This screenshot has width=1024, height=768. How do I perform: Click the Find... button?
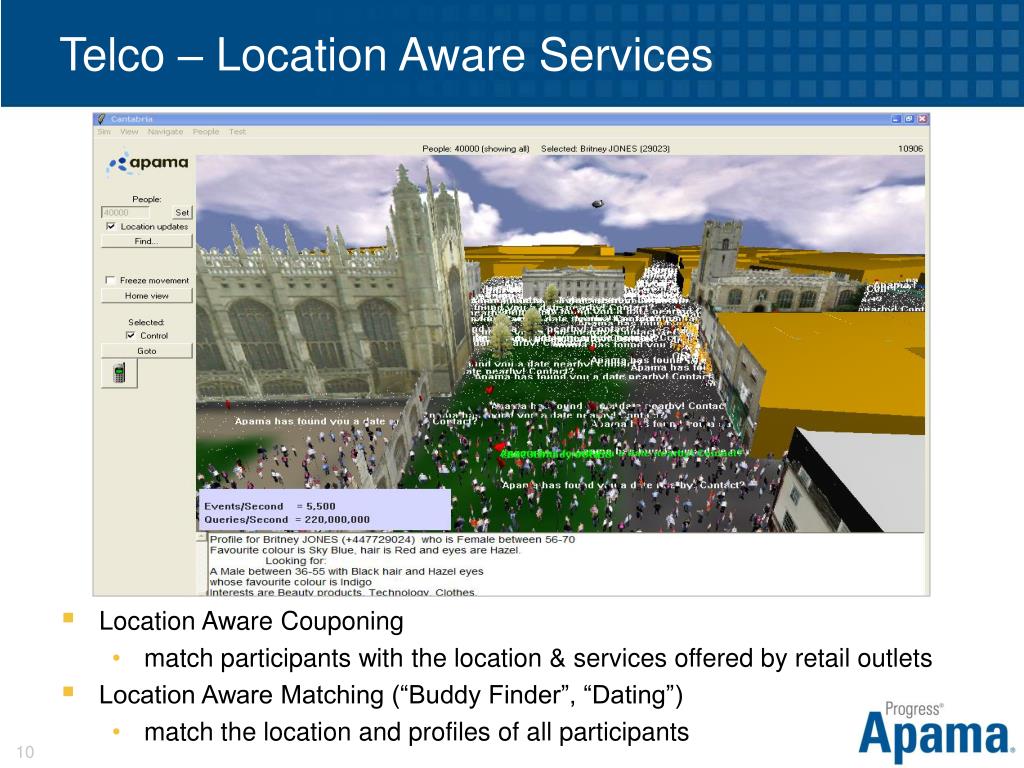click(x=146, y=241)
